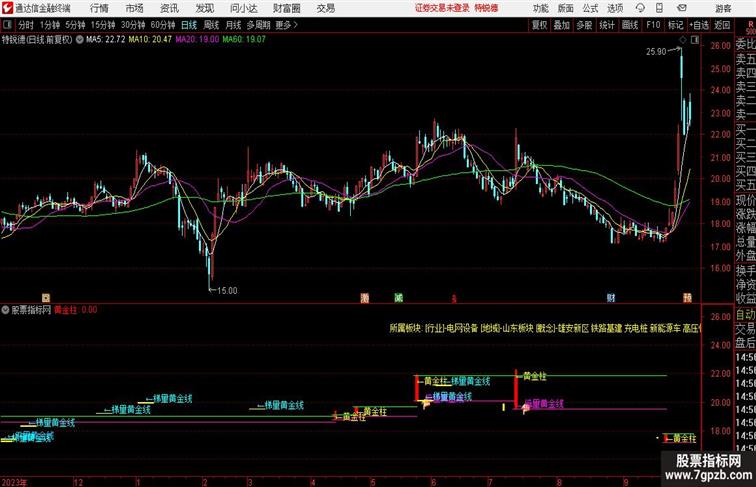Click the 多股 multi-stock button
The height and width of the screenshot is (487, 756).
coord(584,25)
